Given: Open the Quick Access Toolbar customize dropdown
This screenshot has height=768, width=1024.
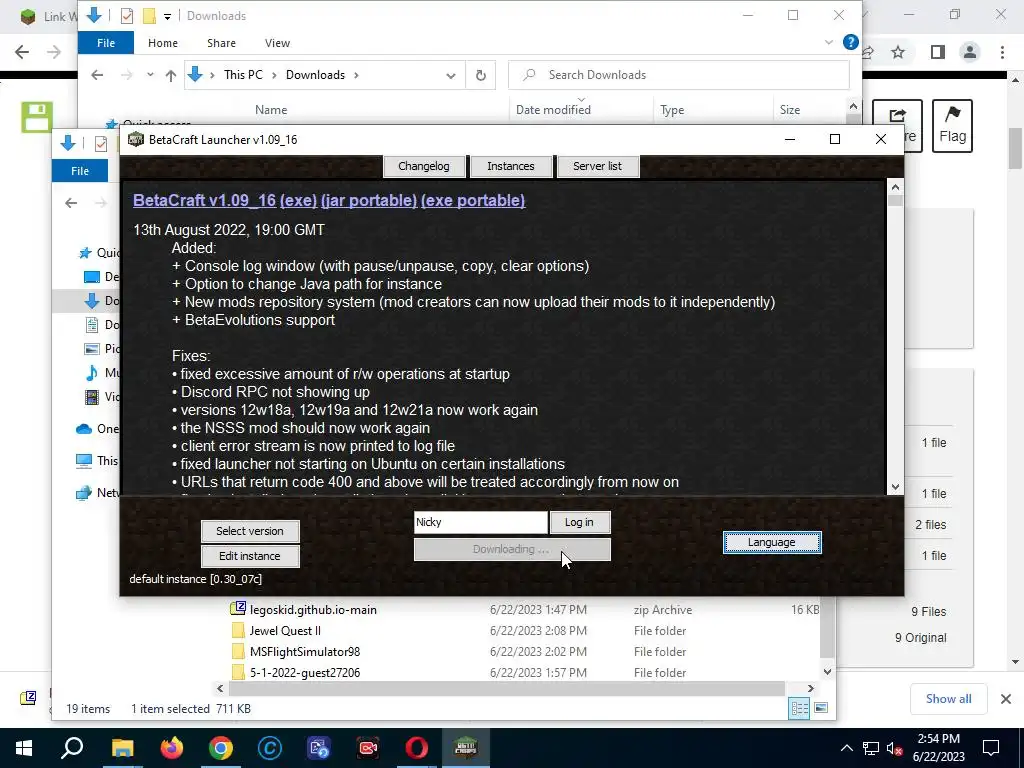Looking at the screenshot, I should (x=167, y=16).
